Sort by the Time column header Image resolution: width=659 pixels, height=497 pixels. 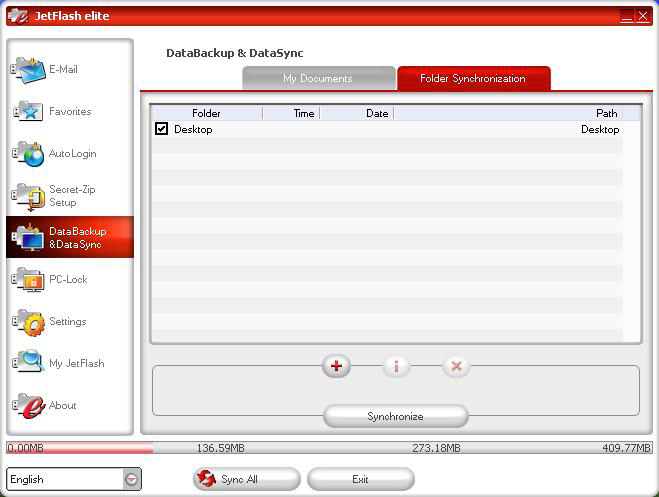coord(291,113)
